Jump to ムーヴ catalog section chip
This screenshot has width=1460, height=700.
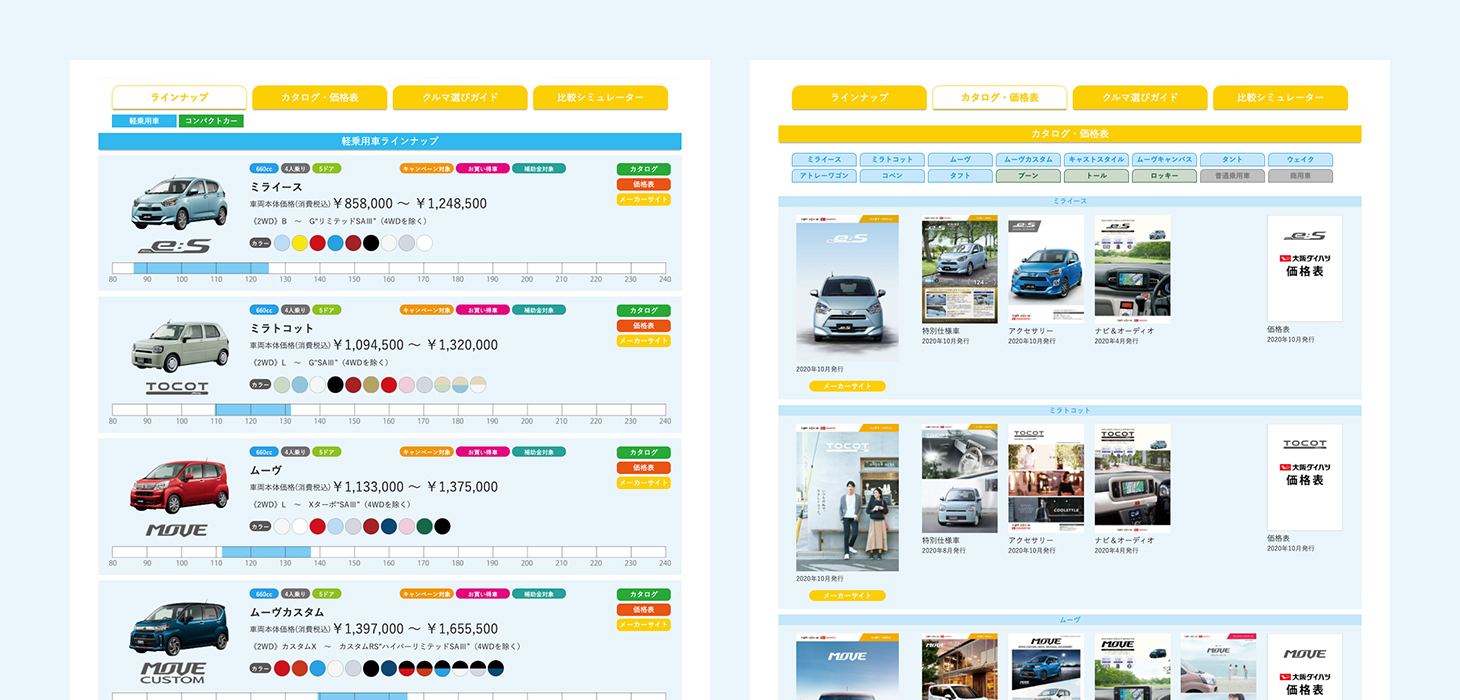pyautogui.click(x=960, y=160)
